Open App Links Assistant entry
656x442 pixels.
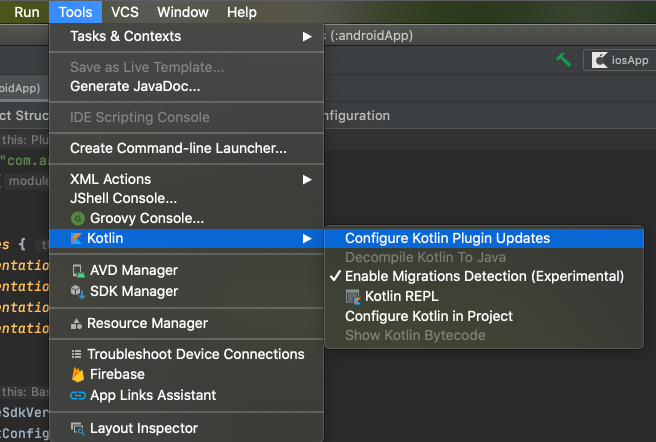point(187,396)
